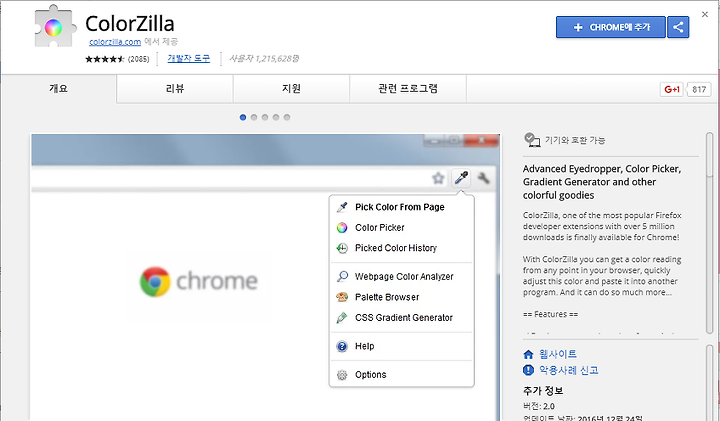This screenshot has width=720, height=421.
Task: Choose Webpage Color Analyzer menu text
Action: click(x=404, y=276)
